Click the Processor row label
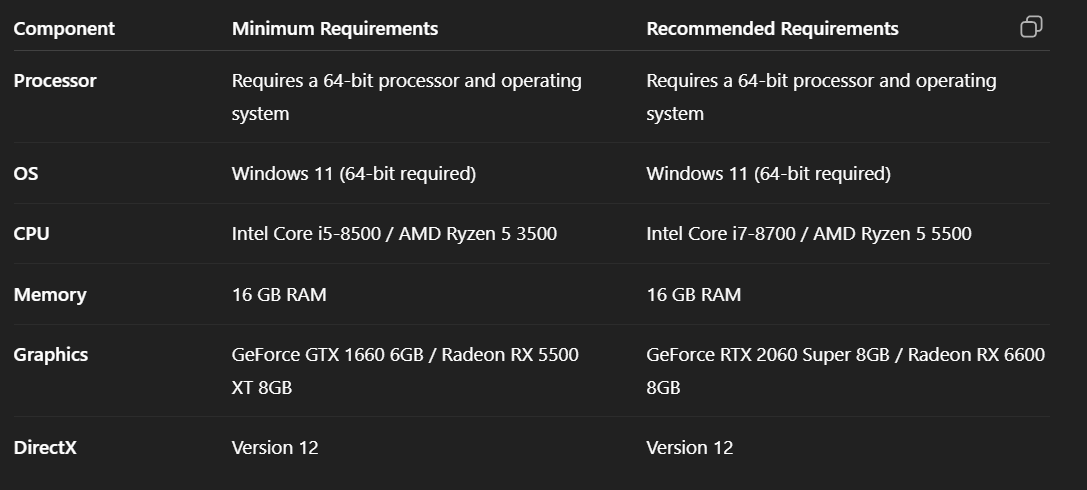The height and width of the screenshot is (490, 1087). pos(55,81)
